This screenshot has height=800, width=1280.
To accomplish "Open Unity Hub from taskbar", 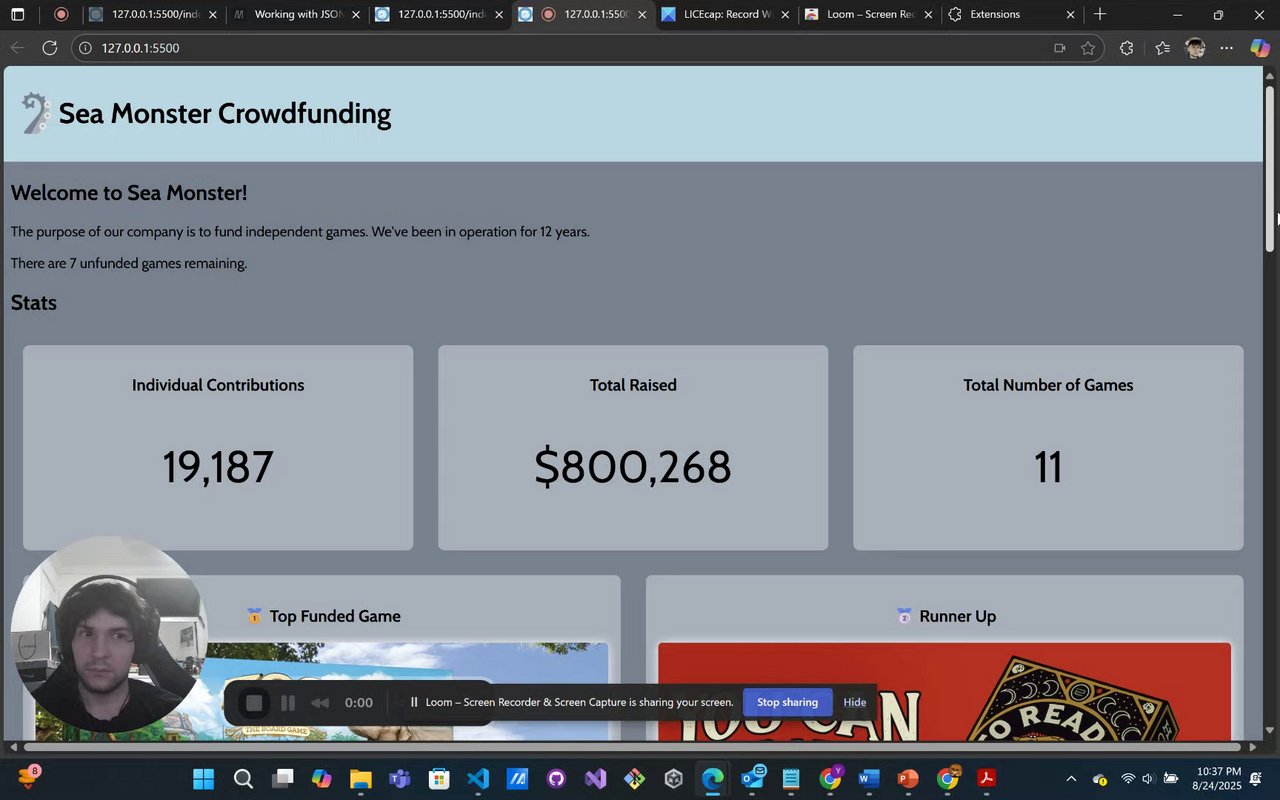I will [x=674, y=779].
